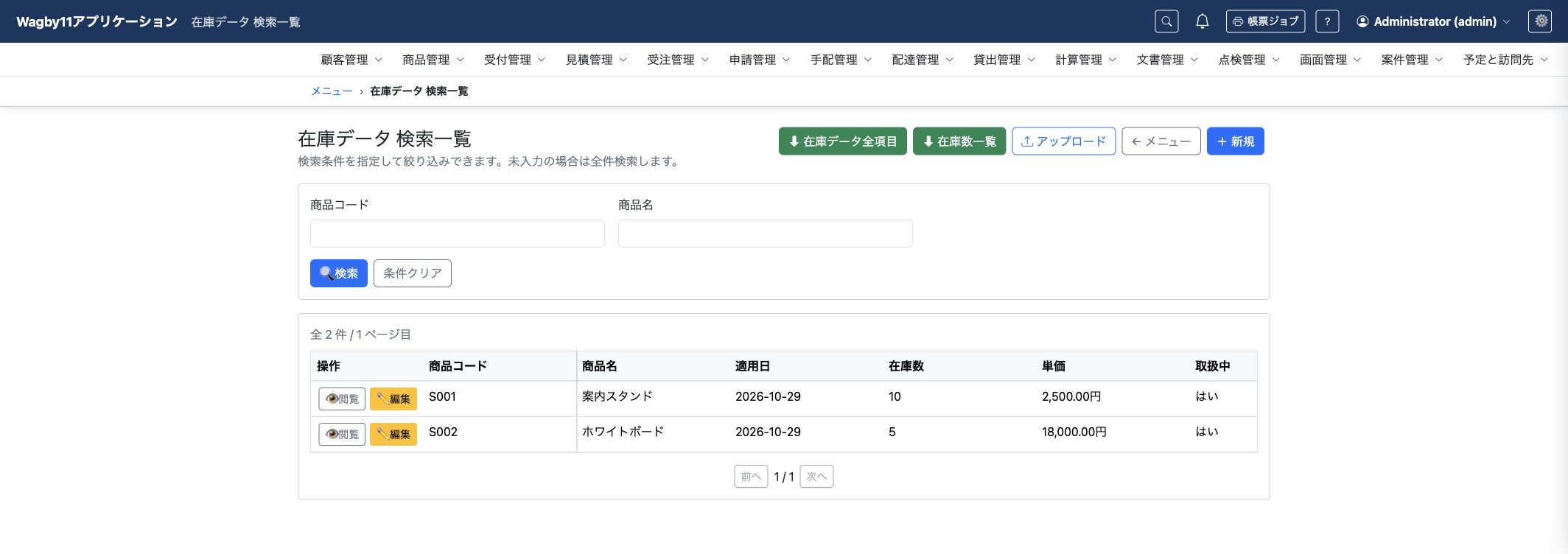The width and height of the screenshot is (1568, 554).
Task: Open the help question mark button
Action: click(x=1327, y=21)
